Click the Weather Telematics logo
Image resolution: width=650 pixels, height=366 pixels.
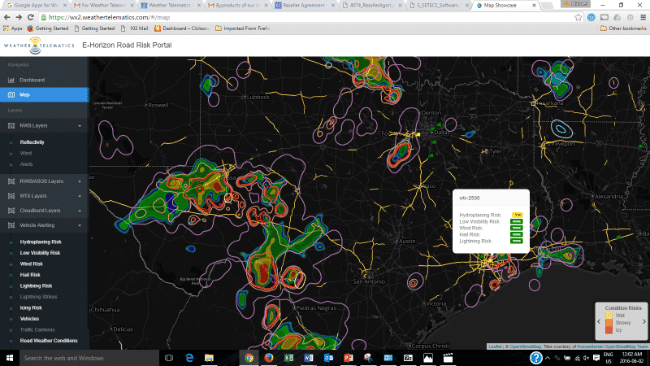[39, 45]
